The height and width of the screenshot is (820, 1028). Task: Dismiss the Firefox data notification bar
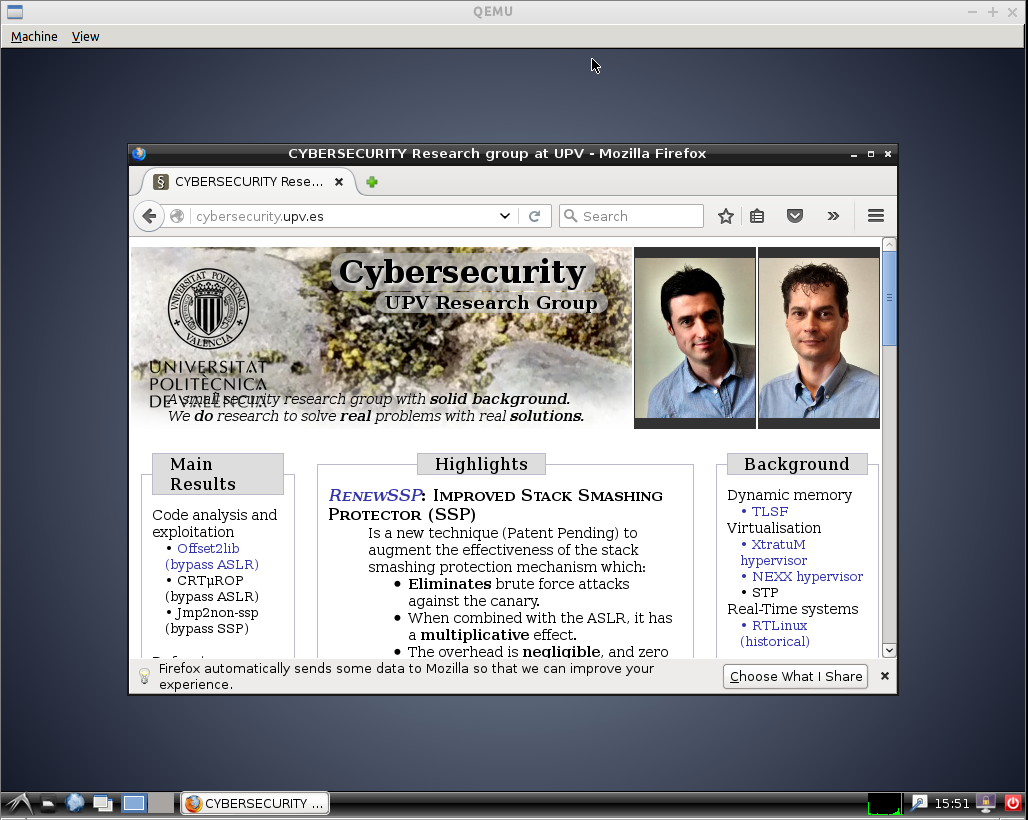[x=884, y=676]
